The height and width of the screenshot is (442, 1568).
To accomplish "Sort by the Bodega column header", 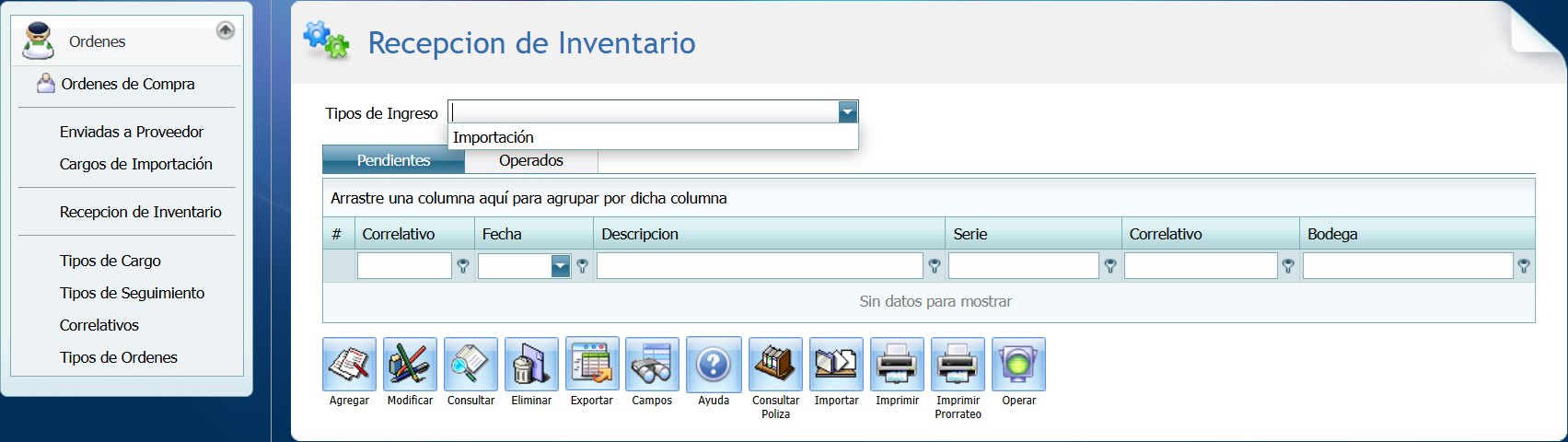I will [x=1418, y=234].
